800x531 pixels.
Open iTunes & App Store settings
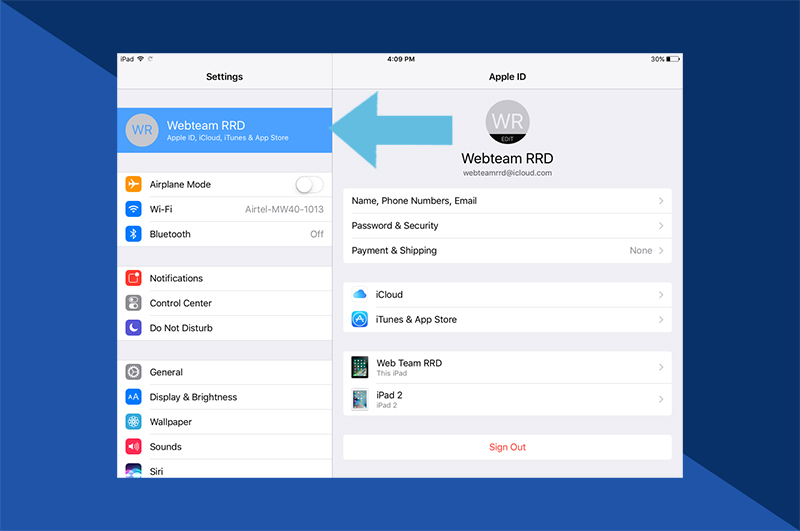507,320
